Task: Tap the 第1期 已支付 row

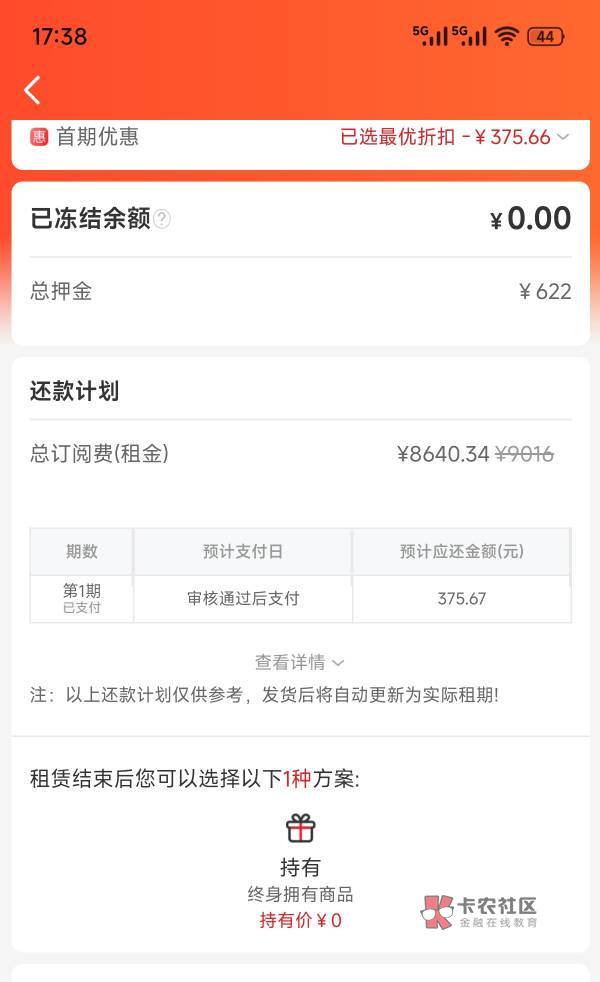Action: tap(82, 598)
